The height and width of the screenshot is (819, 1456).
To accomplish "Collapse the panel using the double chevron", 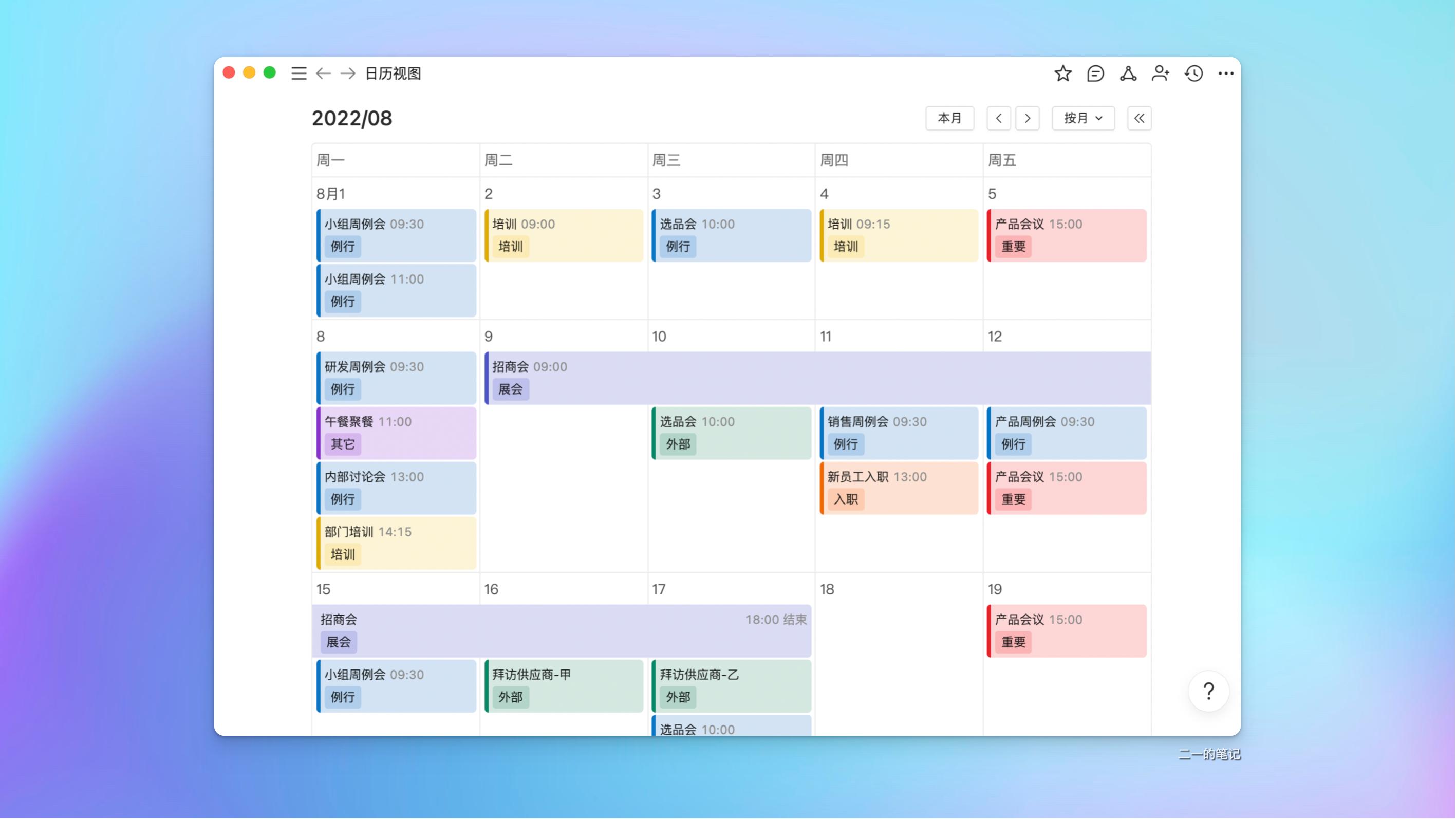I will point(1140,118).
